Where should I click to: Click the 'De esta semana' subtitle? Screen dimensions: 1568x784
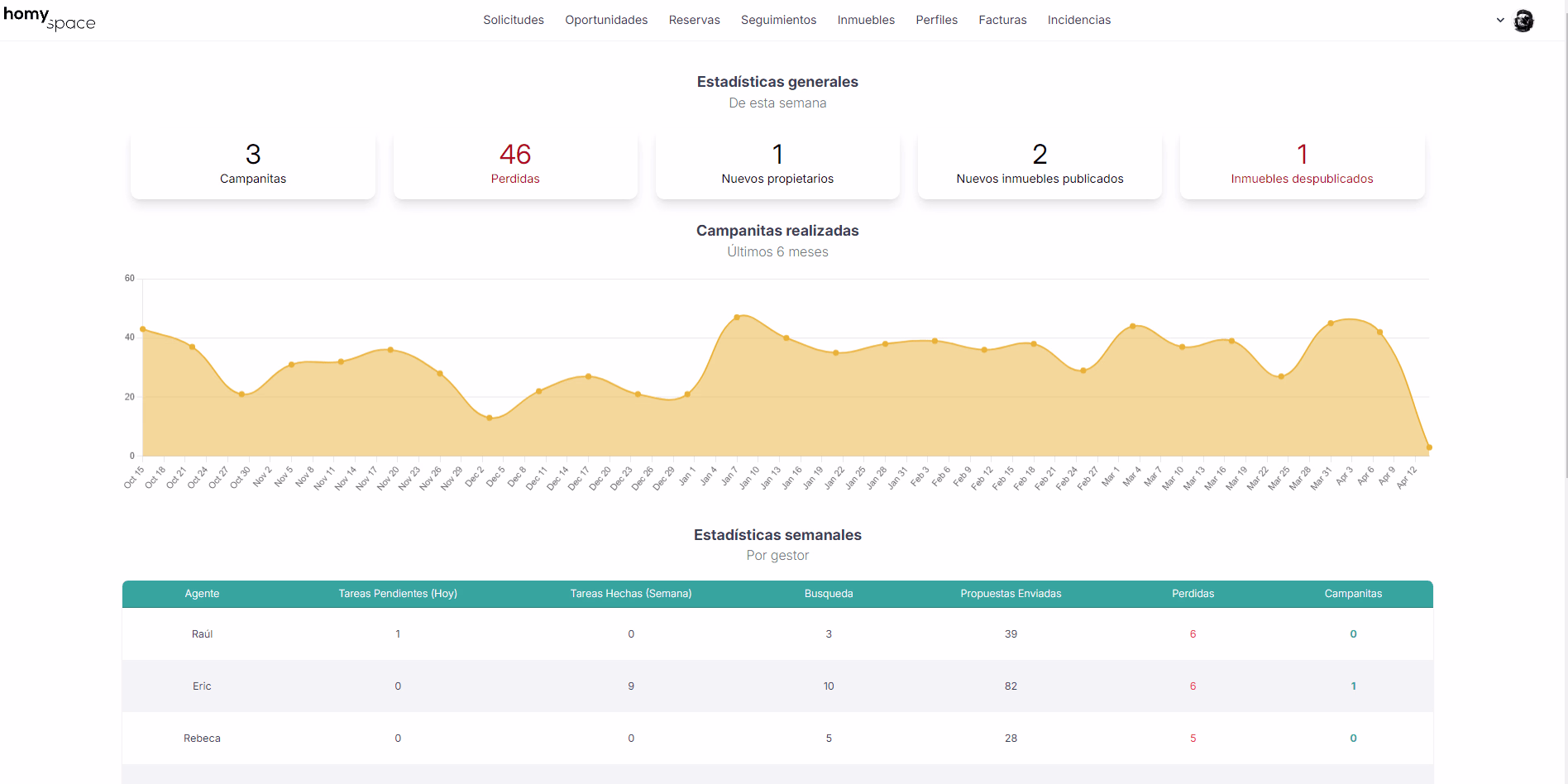pyautogui.click(x=777, y=103)
